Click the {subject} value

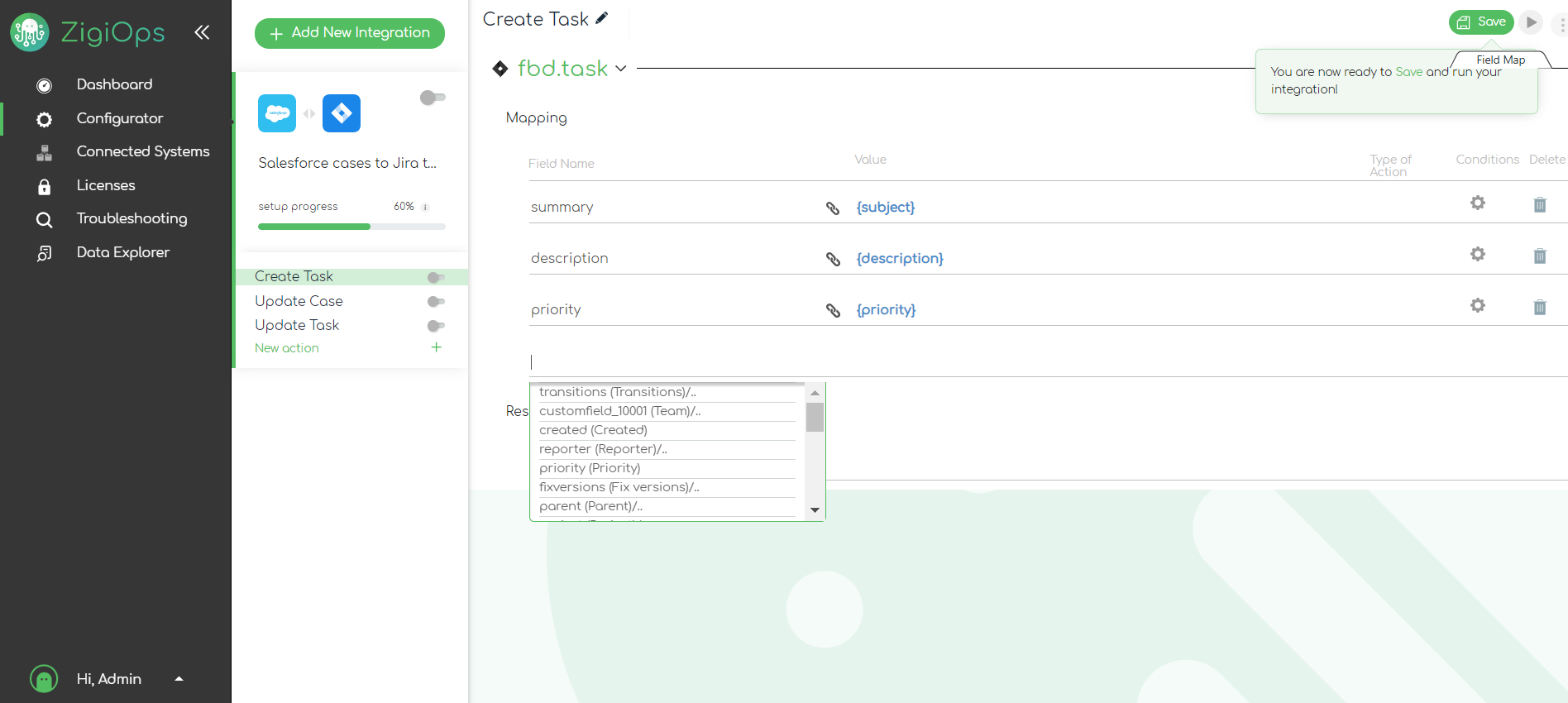(886, 207)
